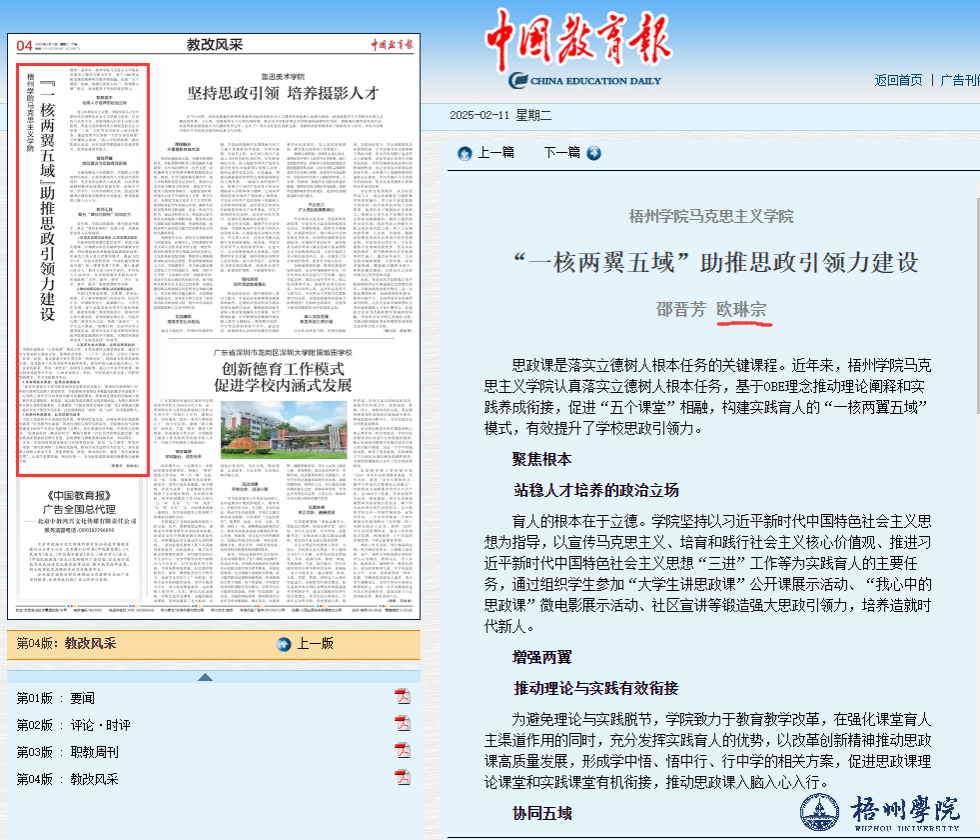The height and width of the screenshot is (840, 980).
Task: Open PDF icon for 第01版 要闻
Action: (x=402, y=697)
